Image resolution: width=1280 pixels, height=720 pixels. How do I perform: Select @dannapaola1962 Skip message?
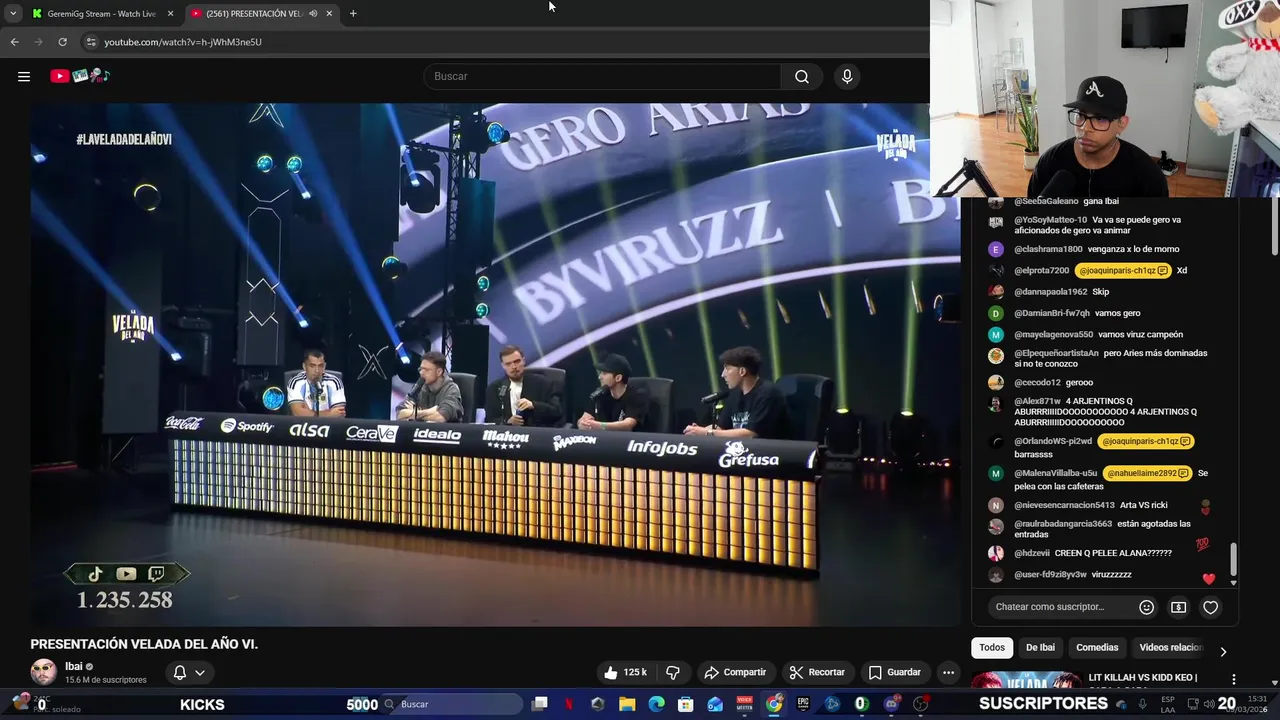pos(1061,292)
